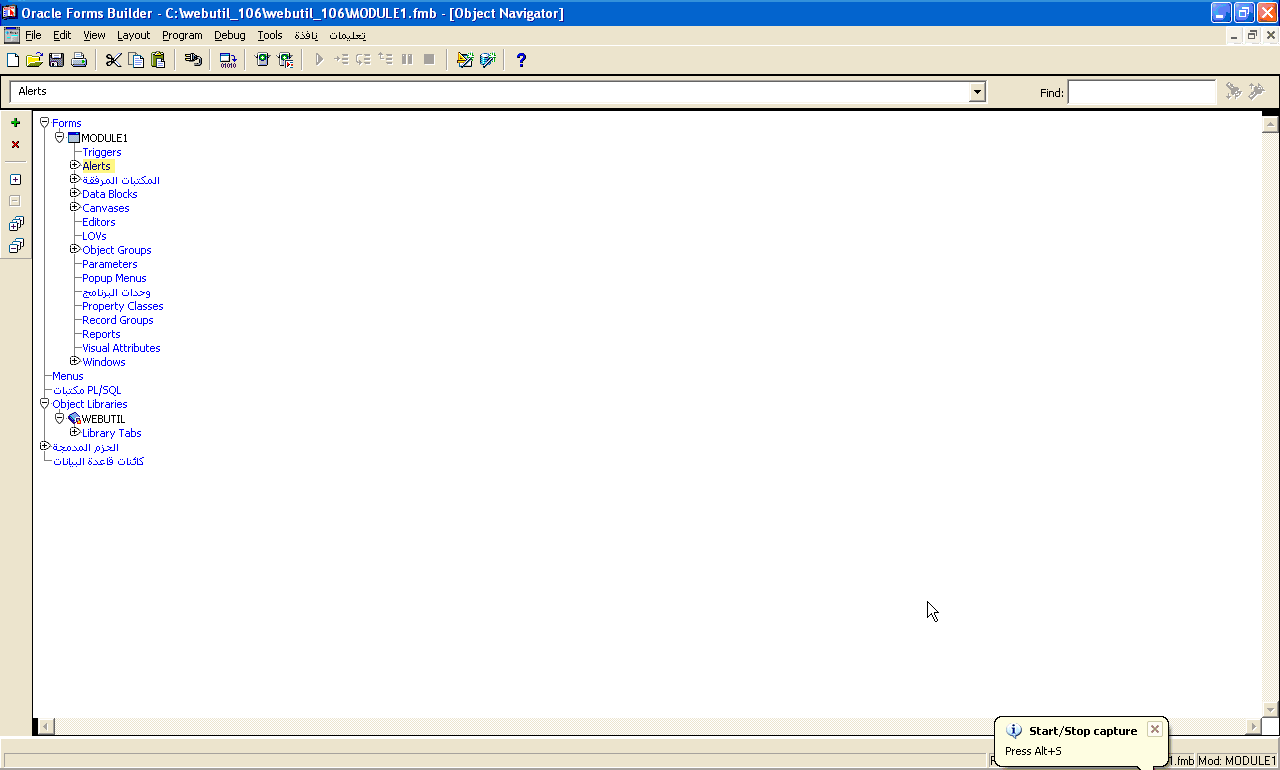Open the Layout Wizard icon
The height and width of the screenshot is (770, 1280).
click(x=487, y=60)
